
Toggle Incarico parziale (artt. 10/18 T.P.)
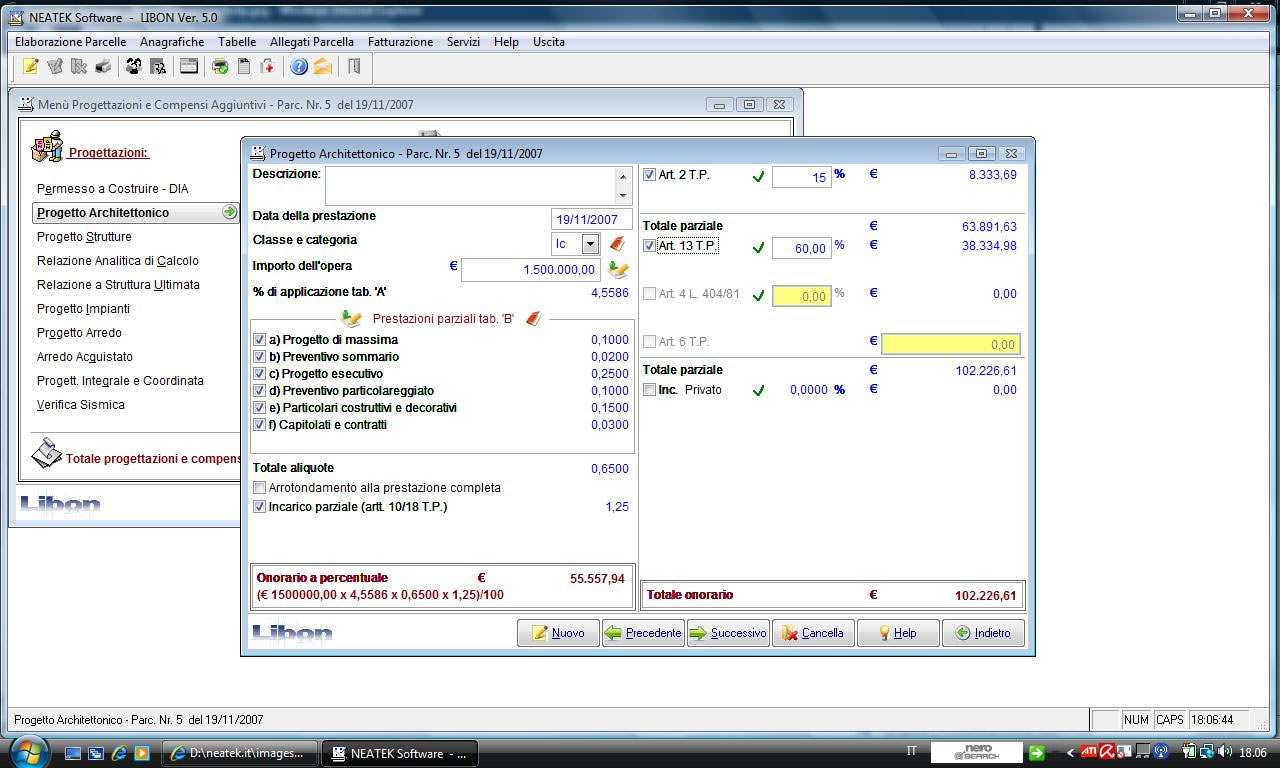pos(260,507)
